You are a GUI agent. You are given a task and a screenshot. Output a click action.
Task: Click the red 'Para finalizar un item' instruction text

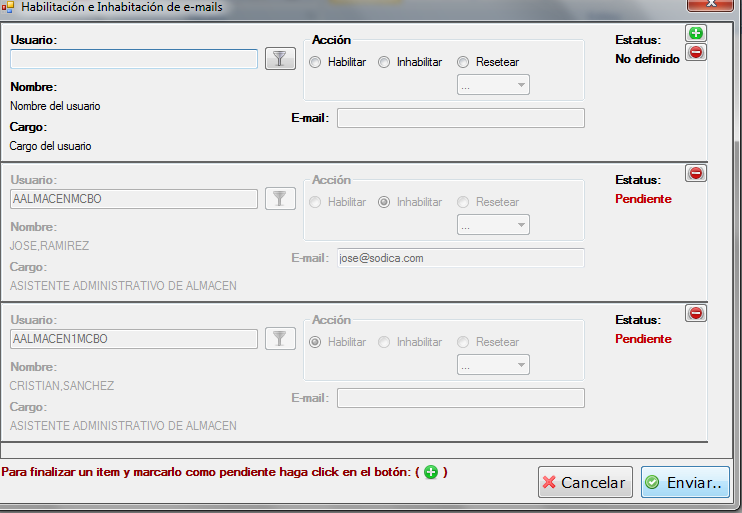pos(224,472)
